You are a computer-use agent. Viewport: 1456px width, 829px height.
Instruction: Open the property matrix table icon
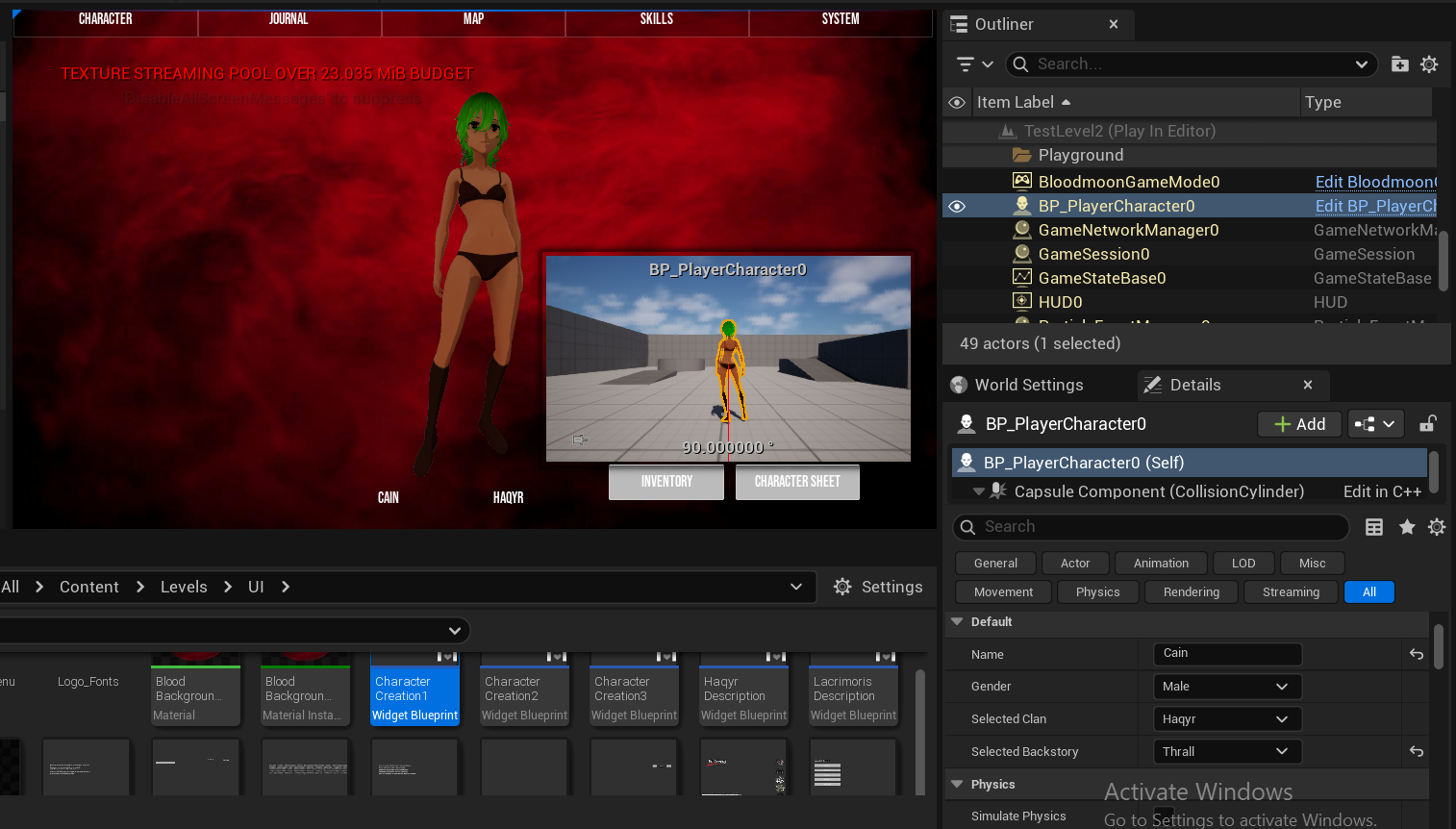coord(1374,527)
